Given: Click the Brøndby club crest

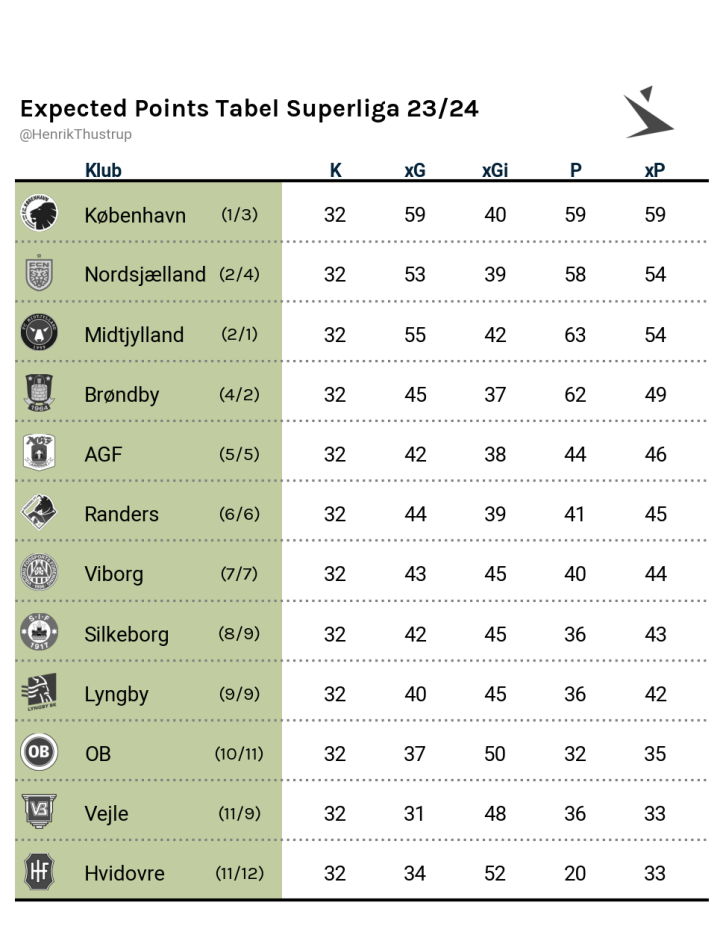Looking at the screenshot, I should (39, 393).
